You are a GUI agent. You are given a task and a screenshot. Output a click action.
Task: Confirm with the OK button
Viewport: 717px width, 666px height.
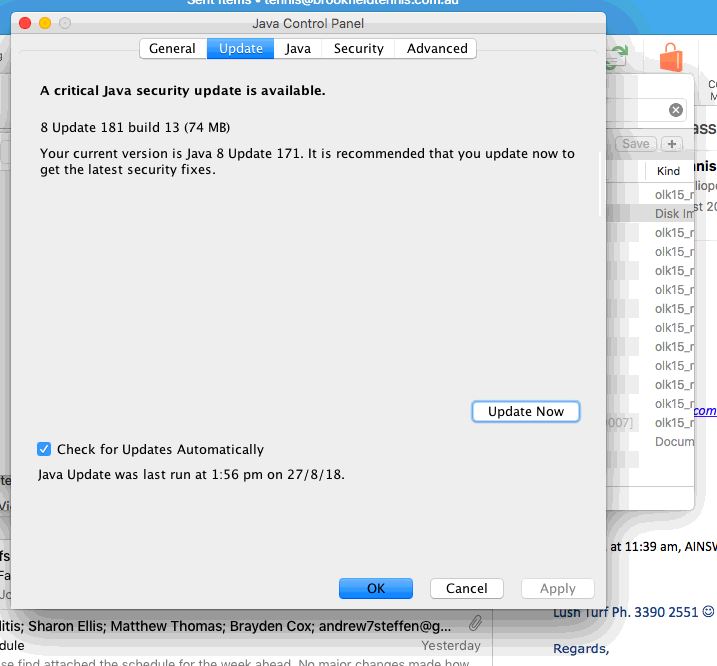pyautogui.click(x=375, y=588)
